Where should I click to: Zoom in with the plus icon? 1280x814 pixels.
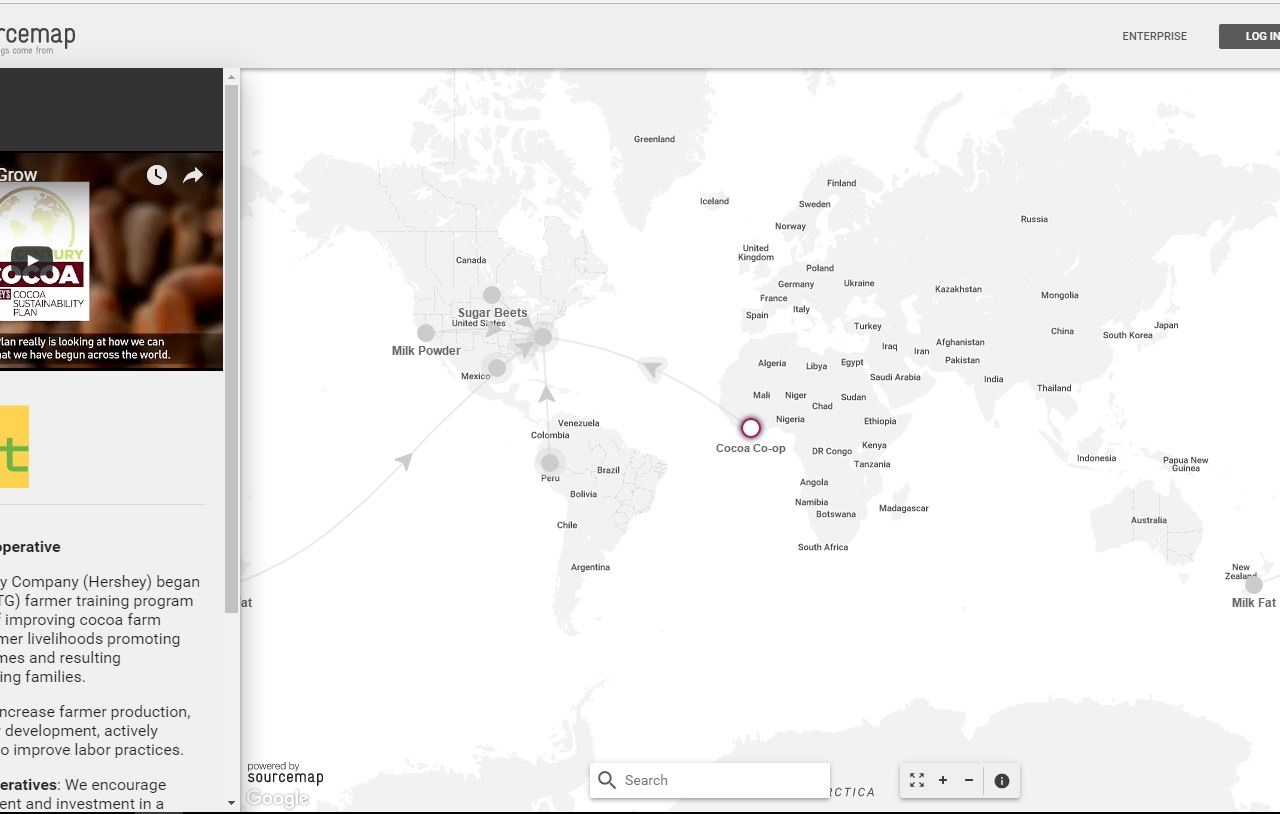943,780
